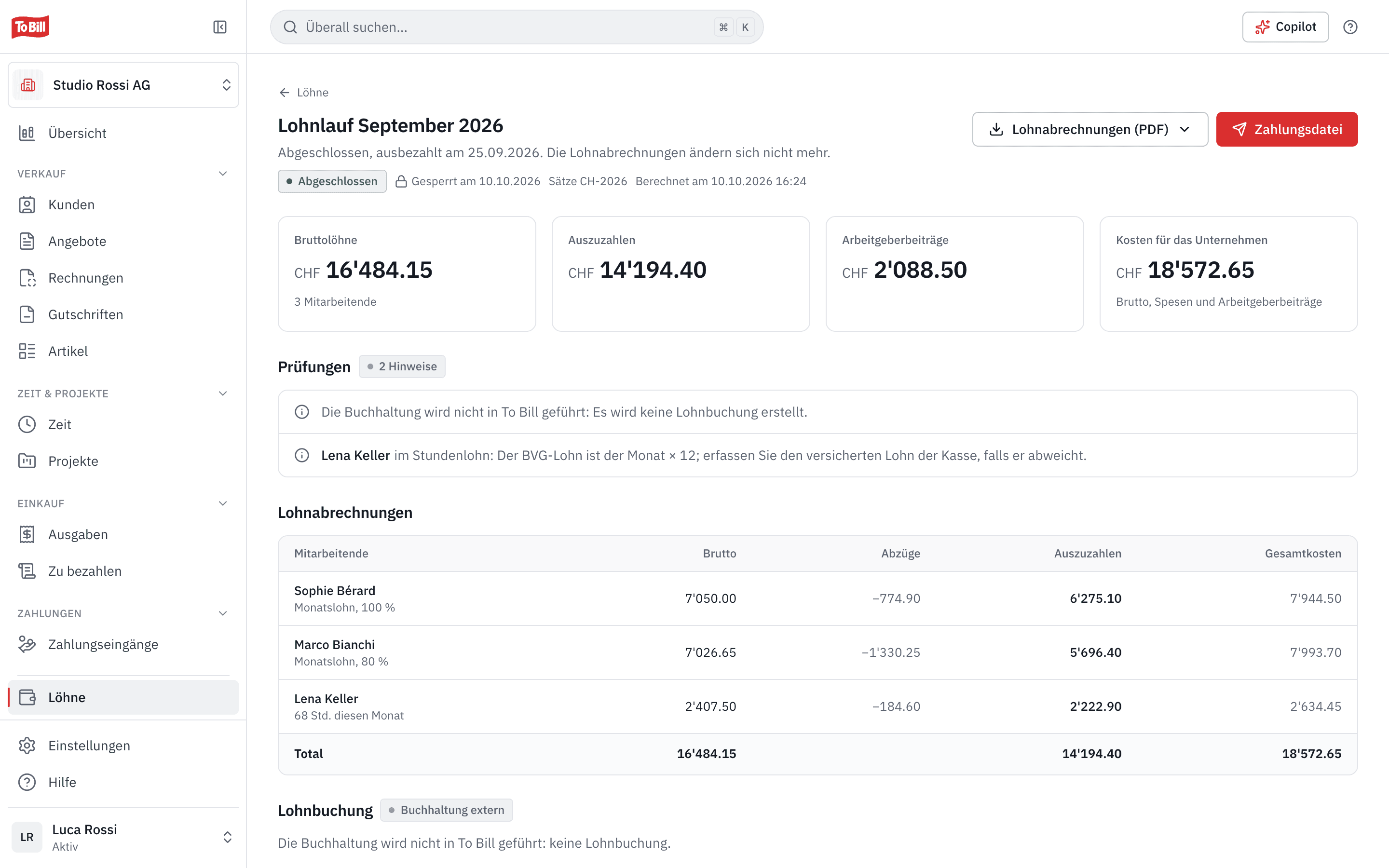Click the Buchhaltung extern badge

[447, 810]
